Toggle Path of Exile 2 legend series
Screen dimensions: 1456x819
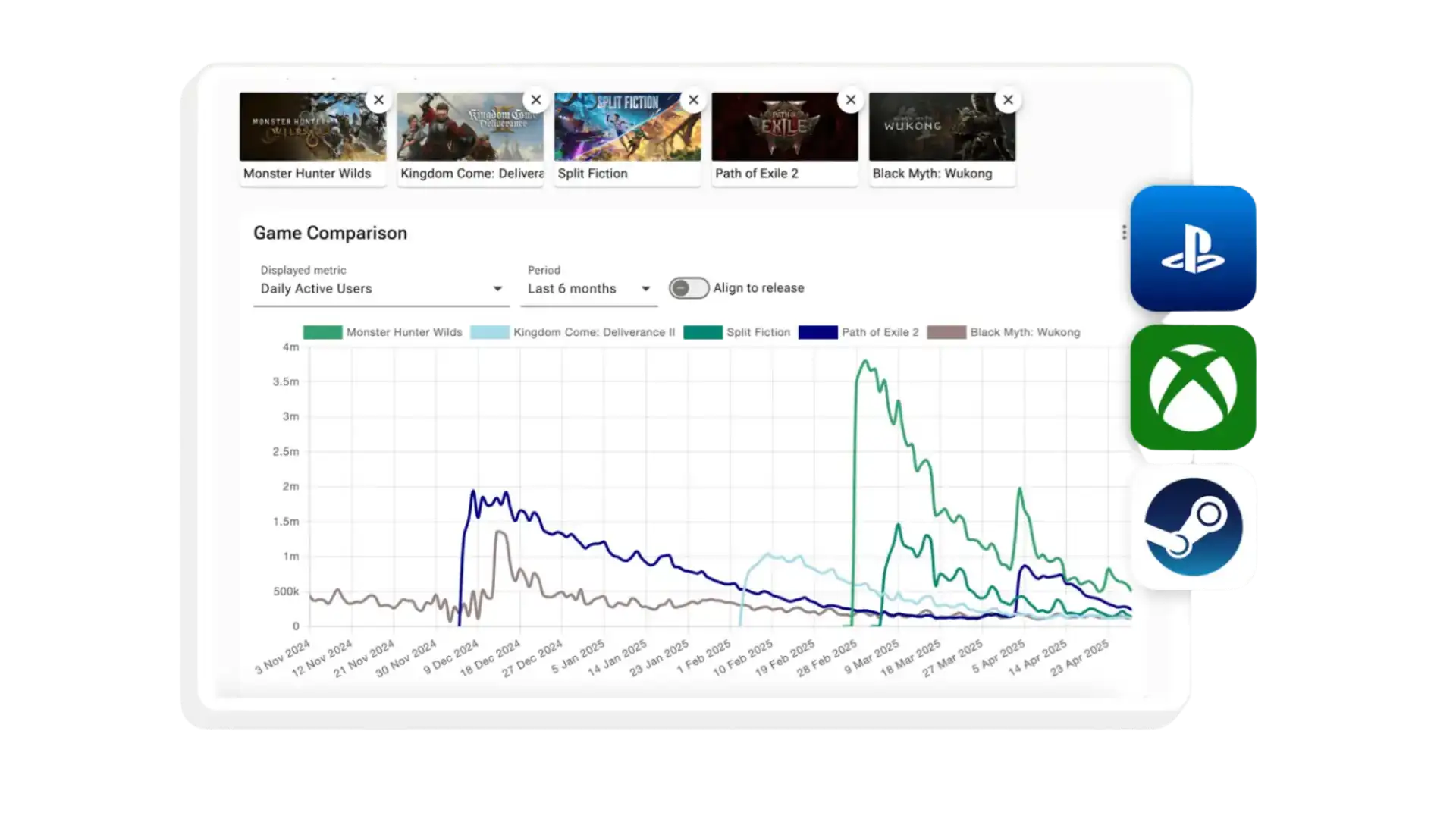[858, 332]
